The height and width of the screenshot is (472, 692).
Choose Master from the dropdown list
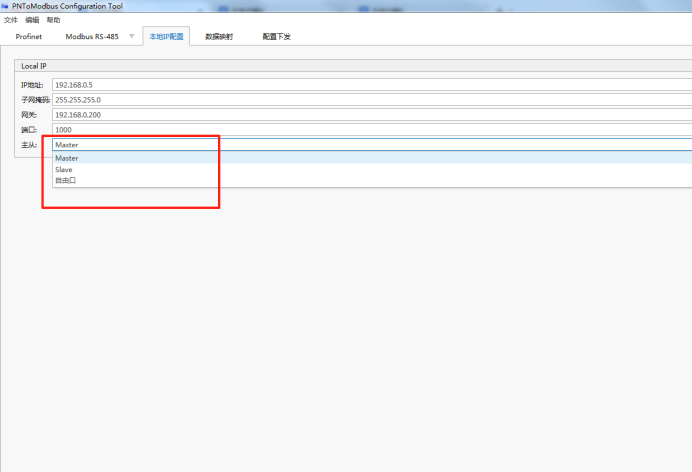[x=372, y=158]
